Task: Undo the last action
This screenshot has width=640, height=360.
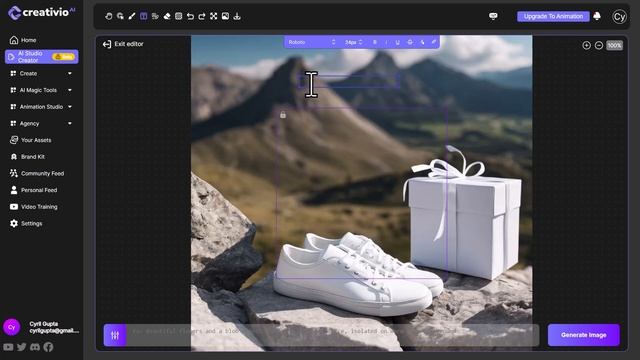Action: coord(190,16)
